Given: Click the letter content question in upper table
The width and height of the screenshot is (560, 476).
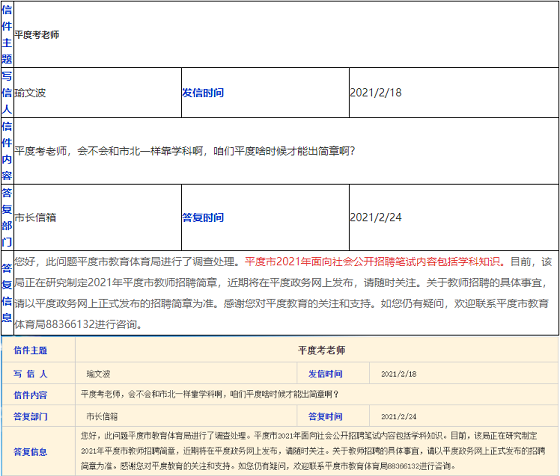Looking at the screenshot, I should pos(185,151).
